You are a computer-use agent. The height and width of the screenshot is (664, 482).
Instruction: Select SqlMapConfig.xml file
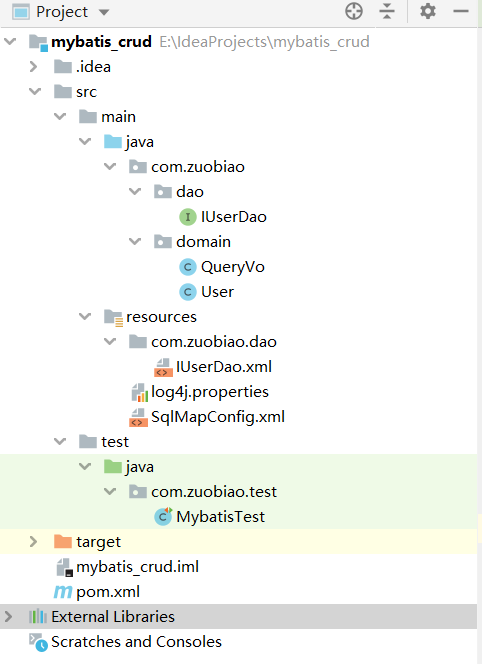click(218, 417)
